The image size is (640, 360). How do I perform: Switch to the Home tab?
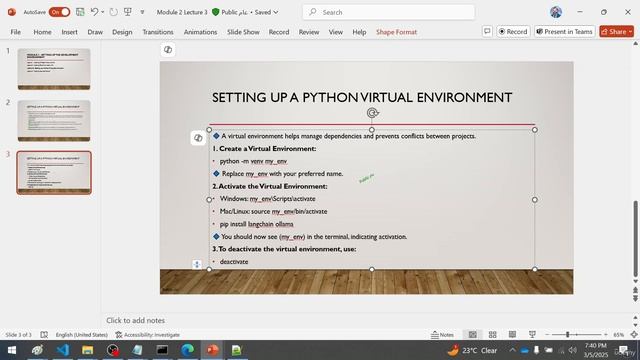pos(42,32)
